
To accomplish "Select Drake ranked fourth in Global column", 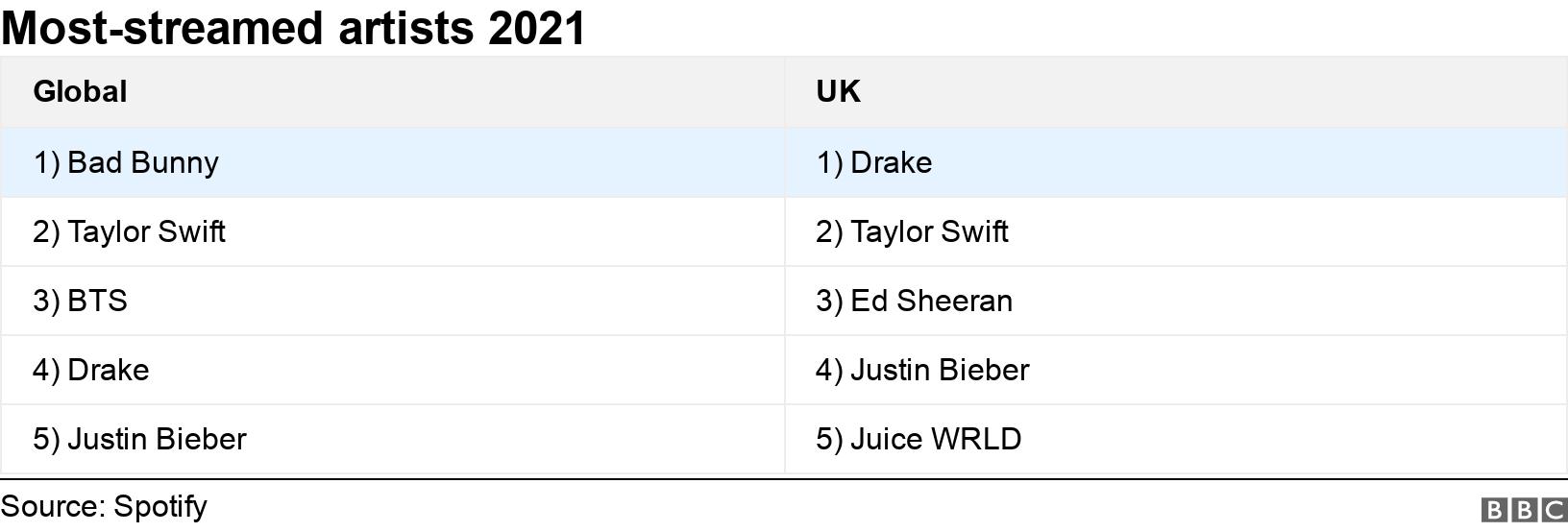I will pyautogui.click(x=90, y=370).
